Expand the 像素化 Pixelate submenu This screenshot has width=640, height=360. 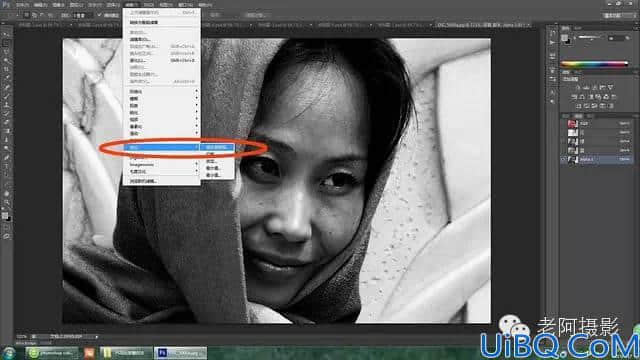coord(162,127)
